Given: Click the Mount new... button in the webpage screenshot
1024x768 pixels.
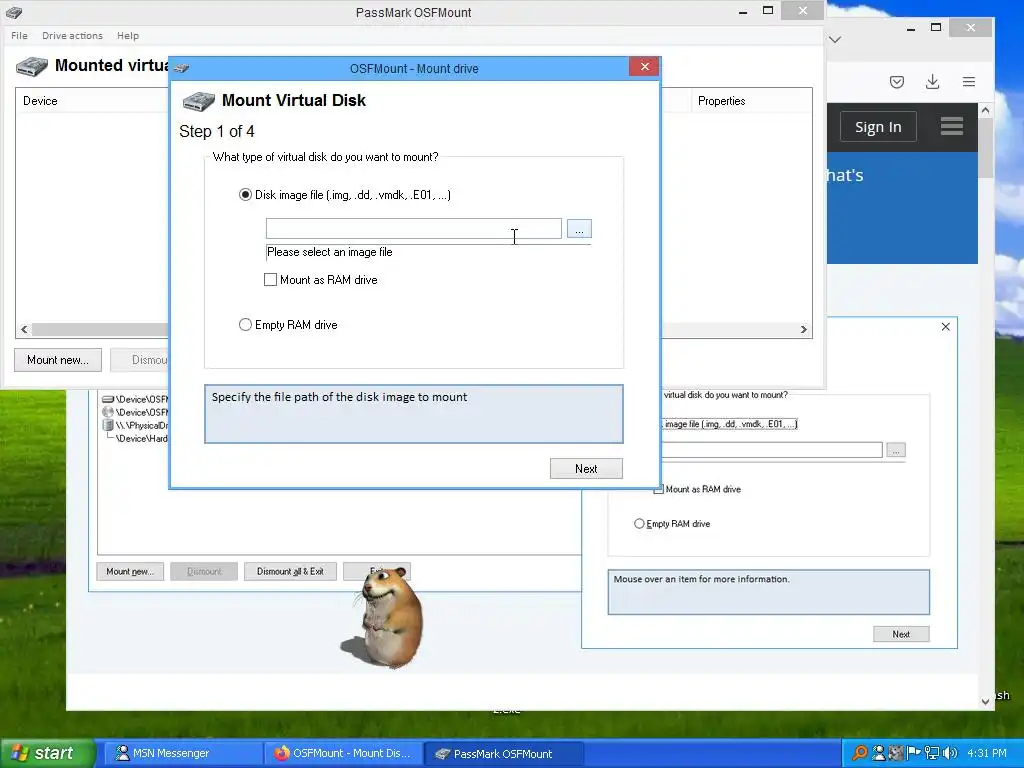Looking at the screenshot, I should point(130,571).
